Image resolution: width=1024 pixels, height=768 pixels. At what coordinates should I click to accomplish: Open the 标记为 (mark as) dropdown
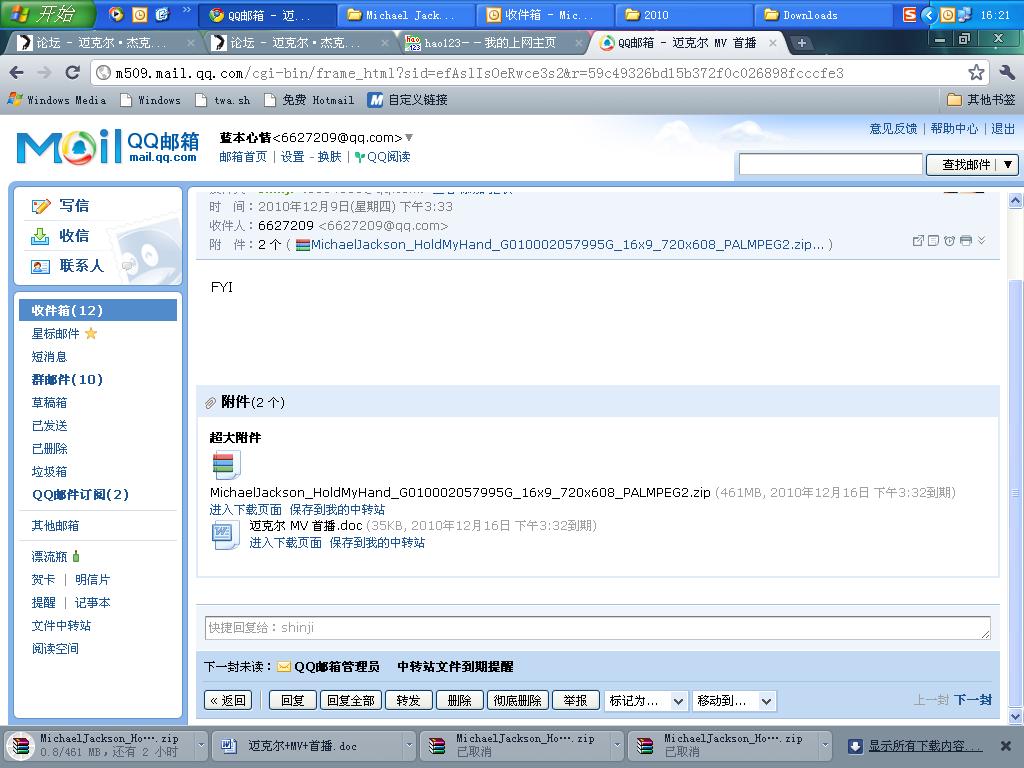tap(646, 701)
